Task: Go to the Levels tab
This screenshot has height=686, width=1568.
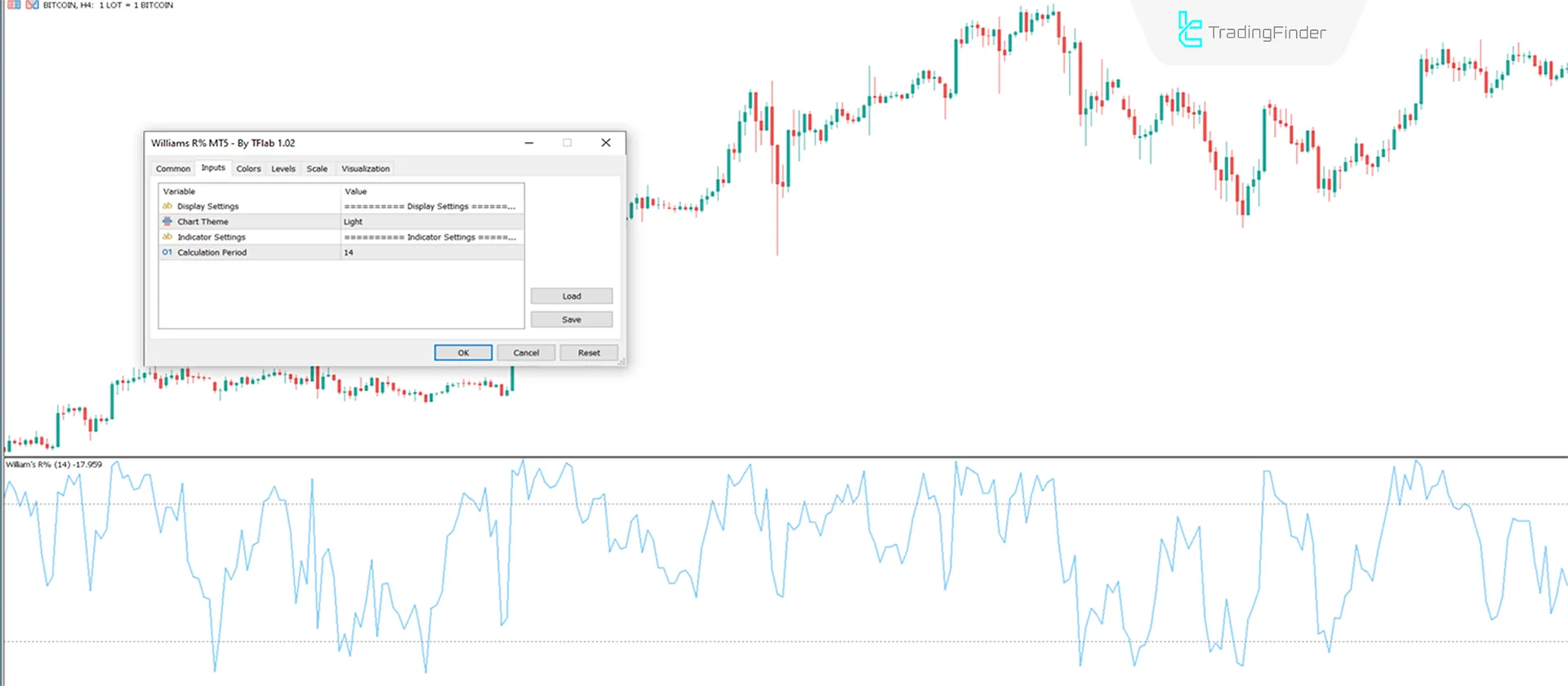Action: (283, 168)
